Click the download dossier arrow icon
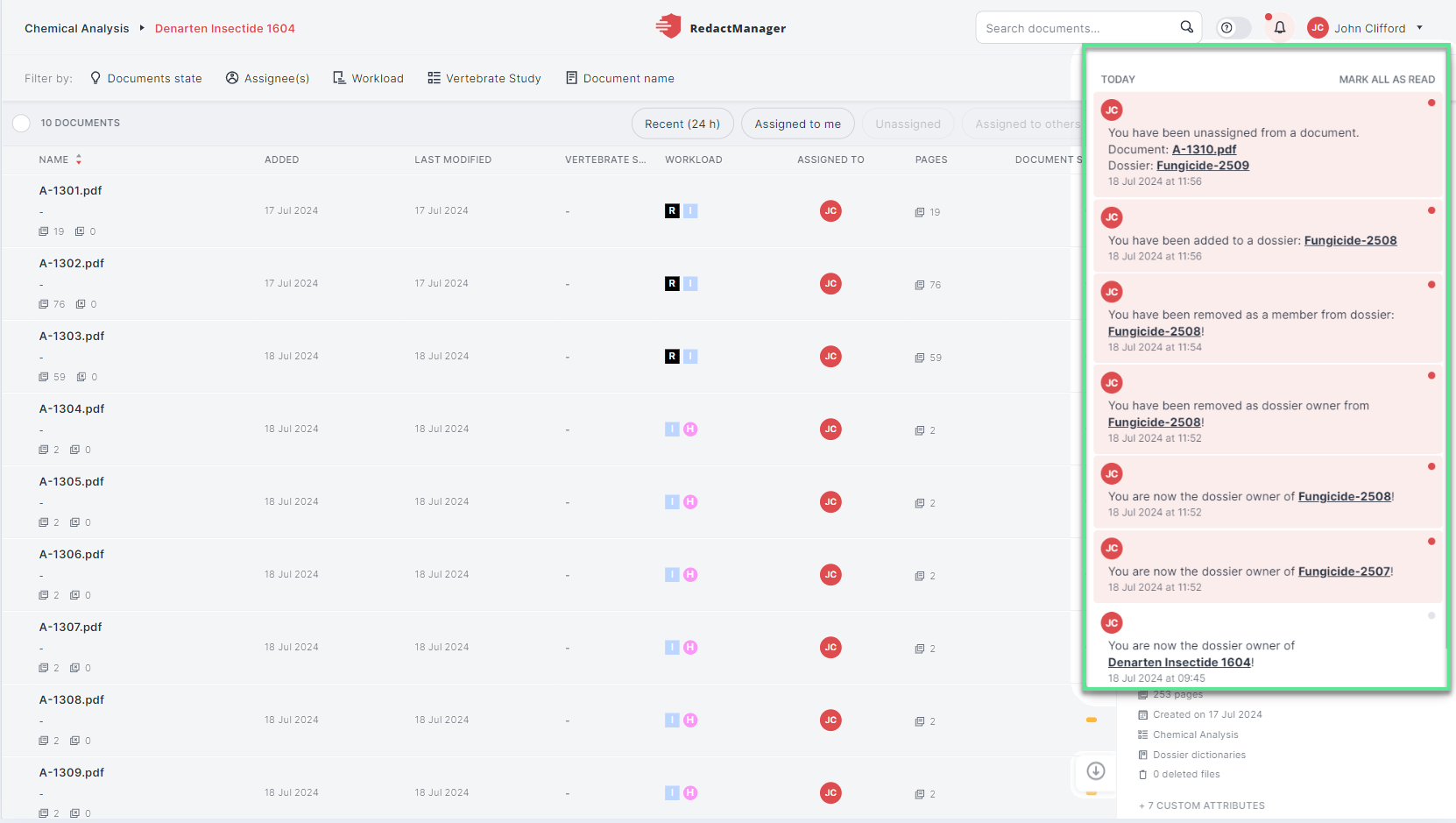The image size is (1456, 823). (1095, 770)
